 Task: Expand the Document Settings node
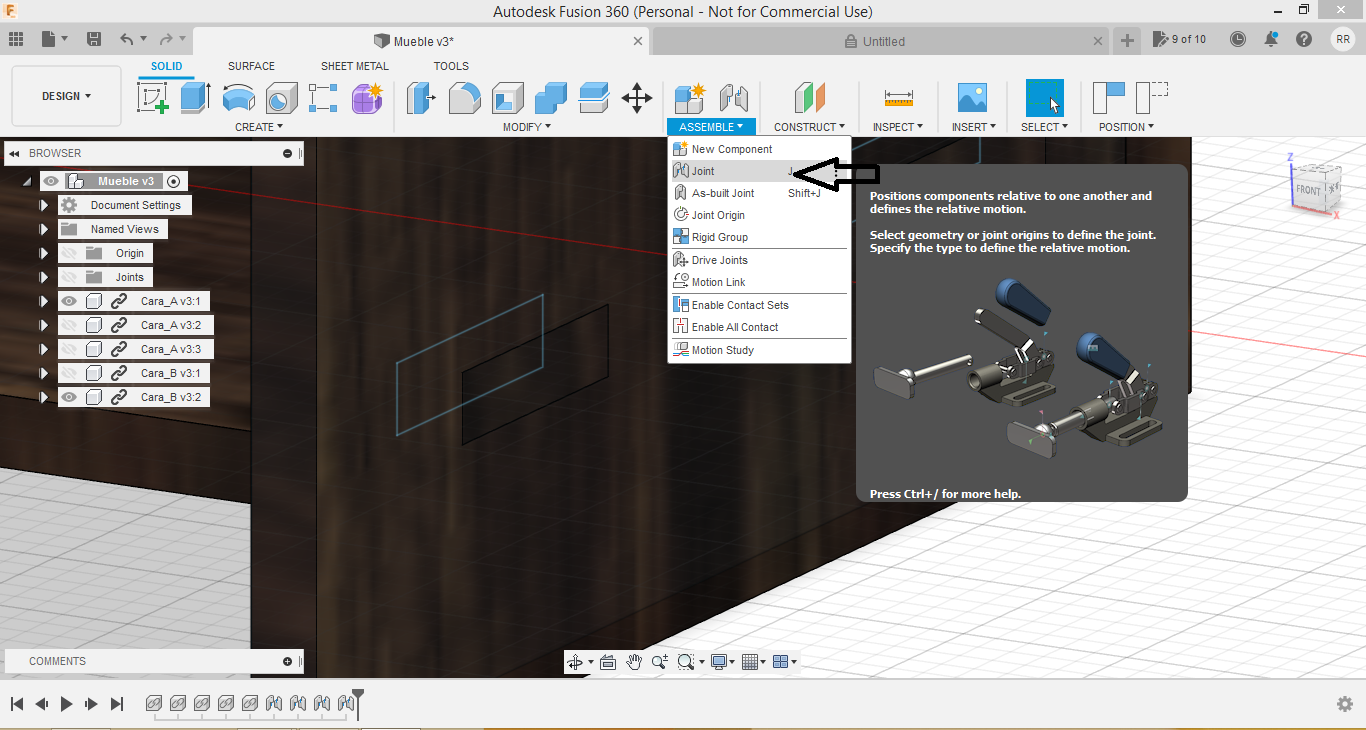(x=43, y=205)
